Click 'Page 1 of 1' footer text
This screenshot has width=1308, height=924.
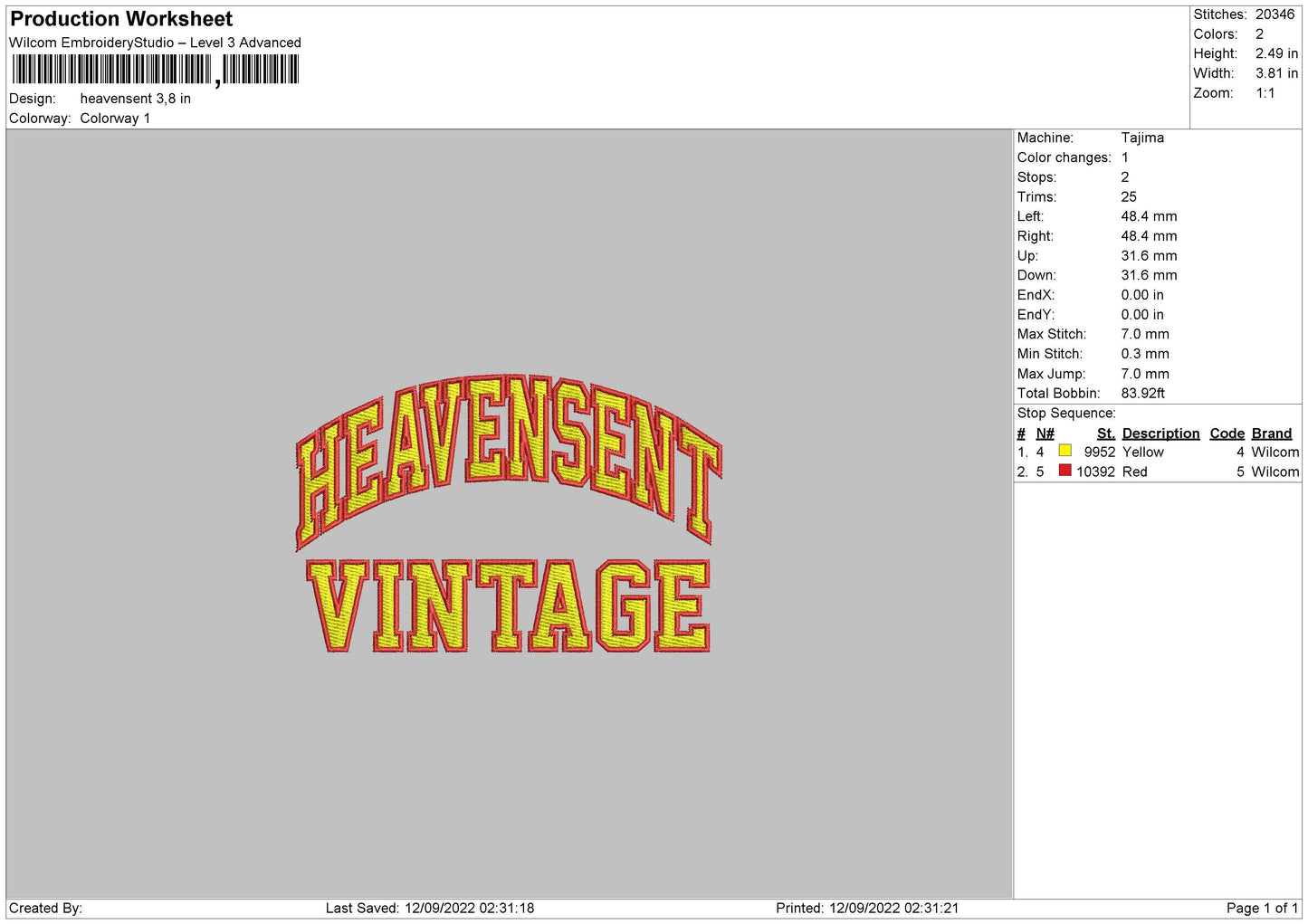click(x=1263, y=909)
